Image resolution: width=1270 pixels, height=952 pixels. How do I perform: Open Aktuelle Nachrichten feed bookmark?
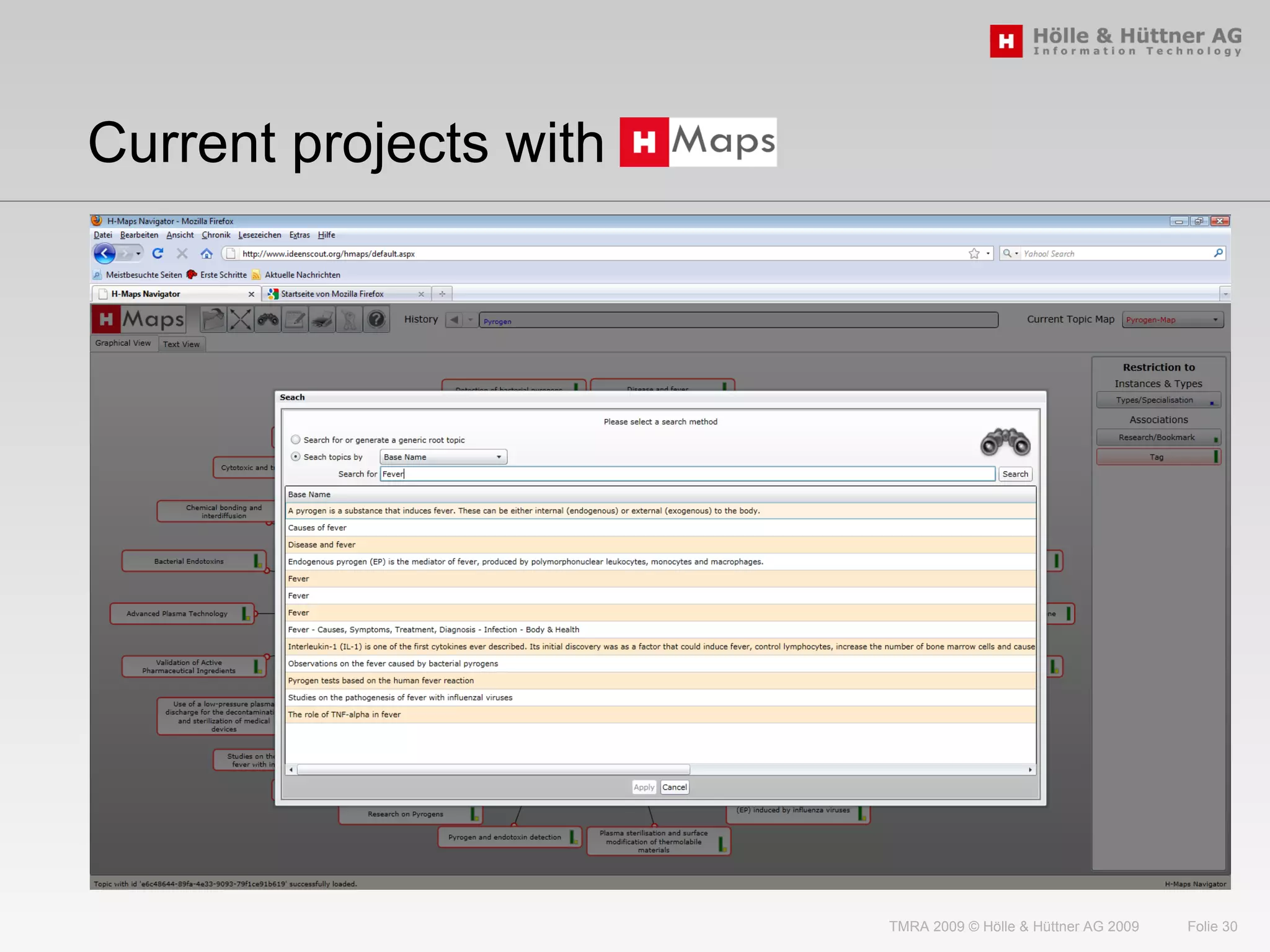(296, 275)
